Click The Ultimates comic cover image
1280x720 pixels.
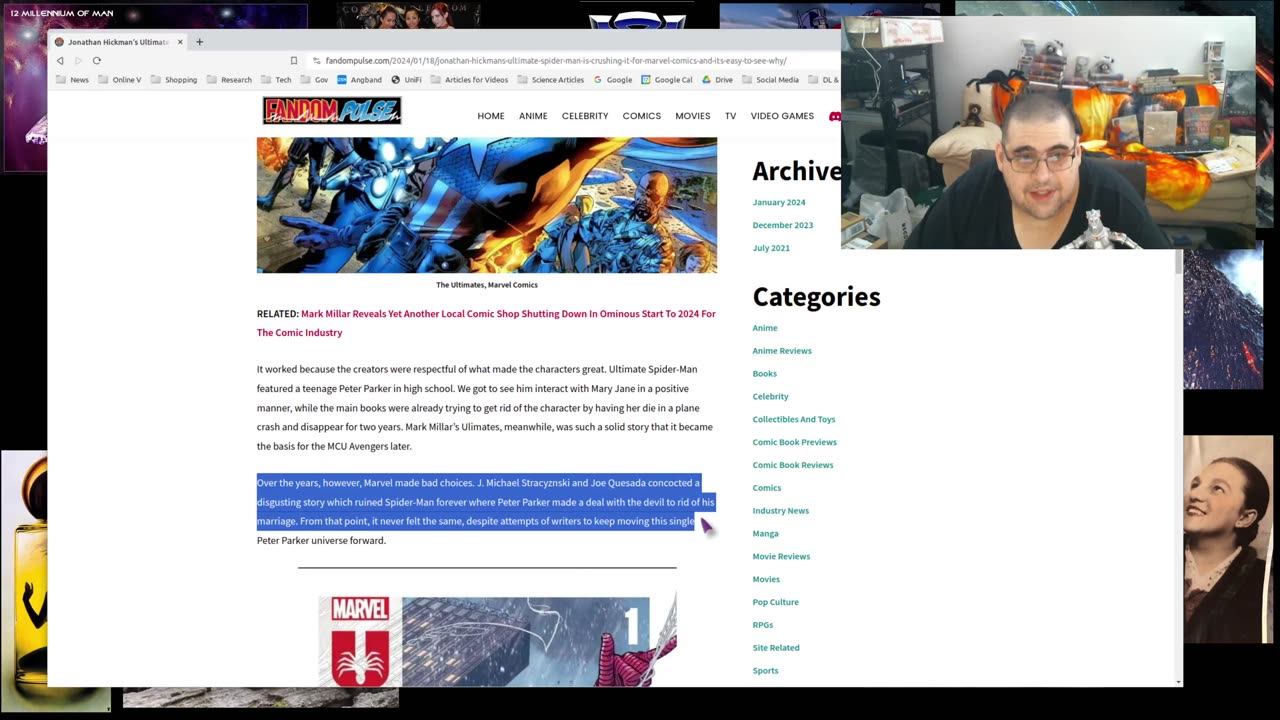pyautogui.click(x=487, y=205)
